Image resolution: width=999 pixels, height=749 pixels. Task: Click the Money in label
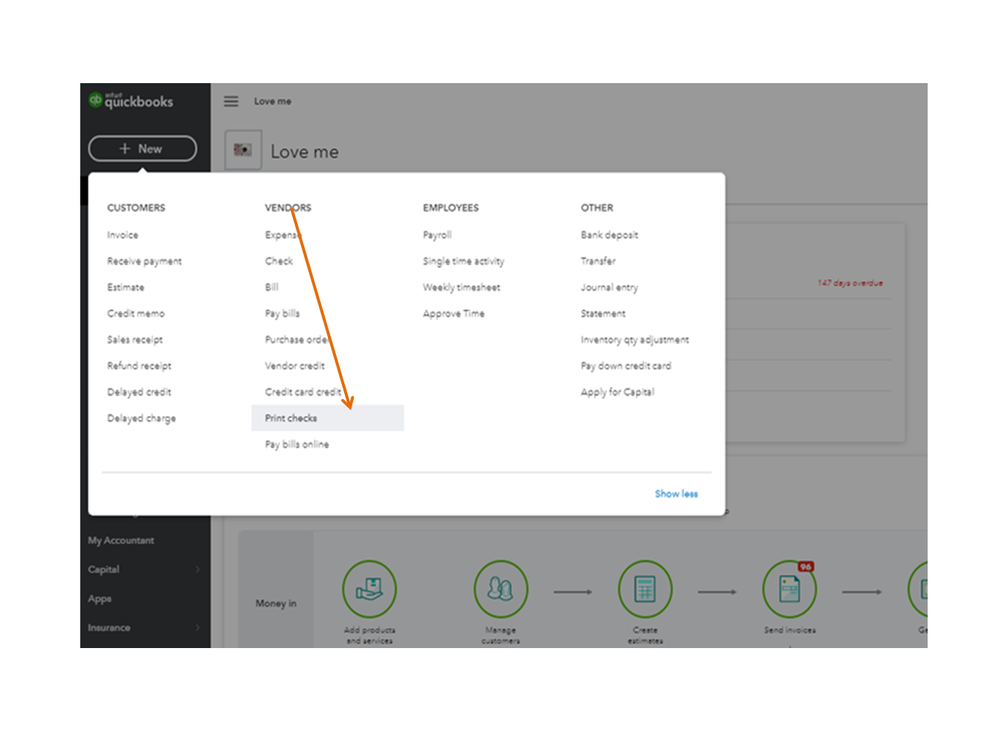[276, 603]
